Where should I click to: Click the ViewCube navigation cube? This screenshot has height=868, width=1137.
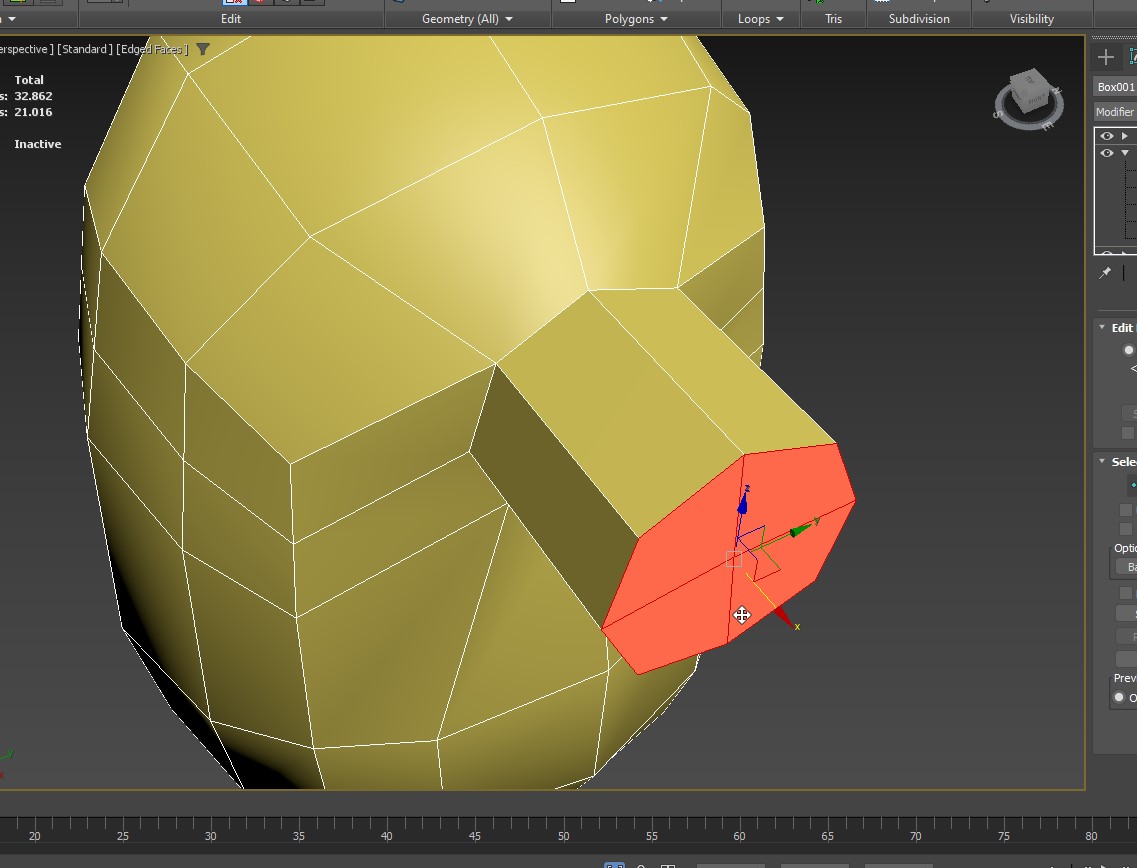coord(1028,98)
